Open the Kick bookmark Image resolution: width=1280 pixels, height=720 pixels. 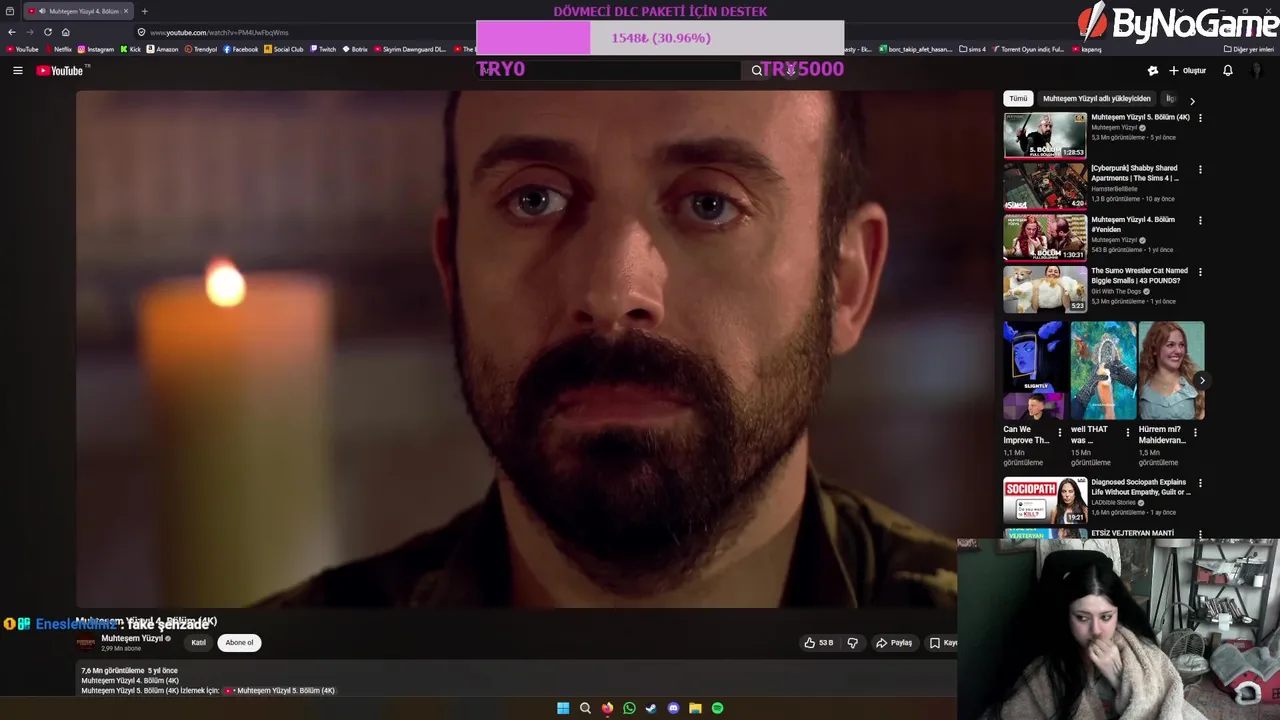pyautogui.click(x=131, y=49)
